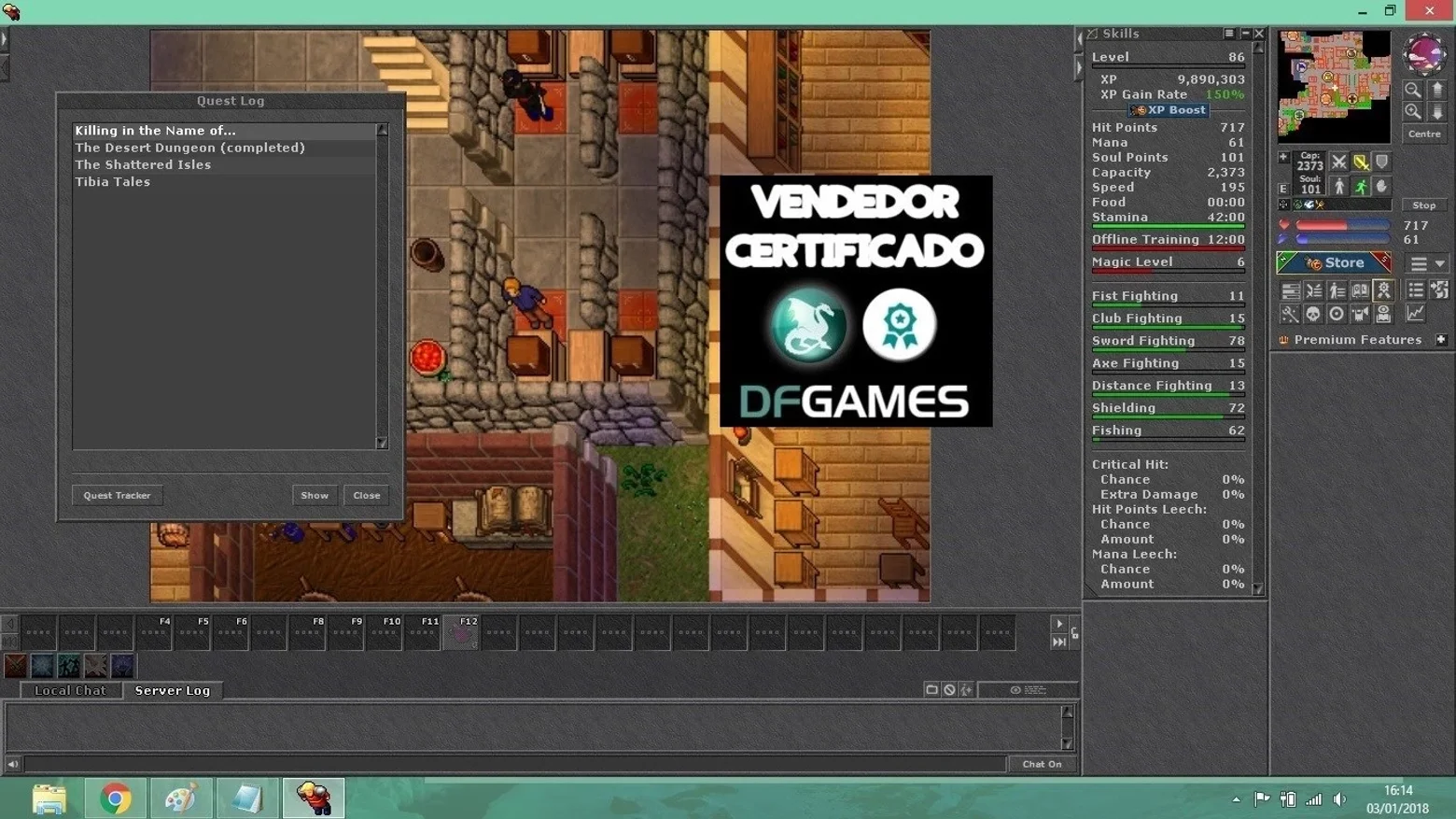Select the shield defensive fight mode
Screen dimensions: 1456x819
pos(1382,162)
